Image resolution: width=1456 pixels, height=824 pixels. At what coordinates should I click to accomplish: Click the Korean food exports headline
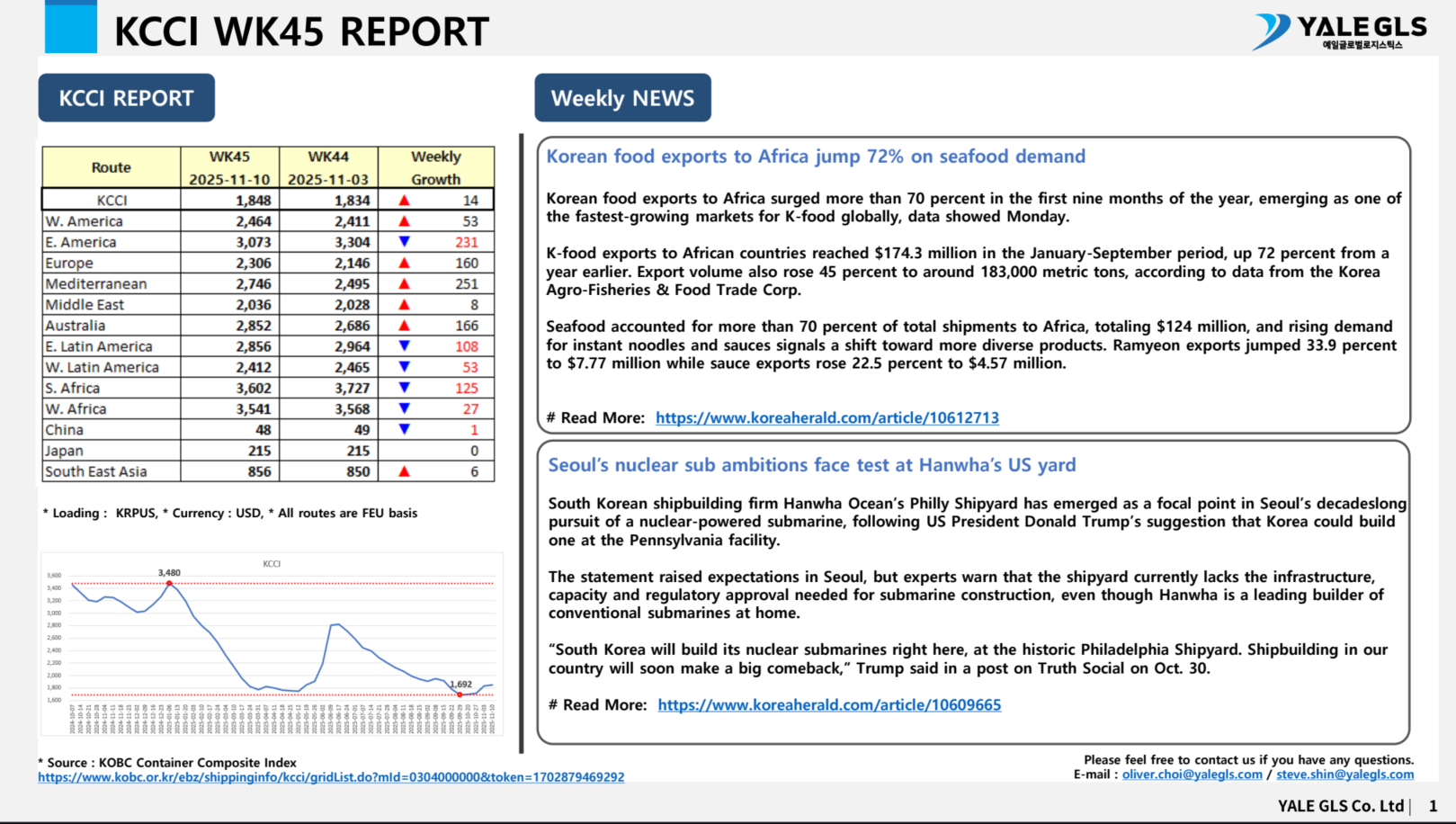[x=816, y=157]
